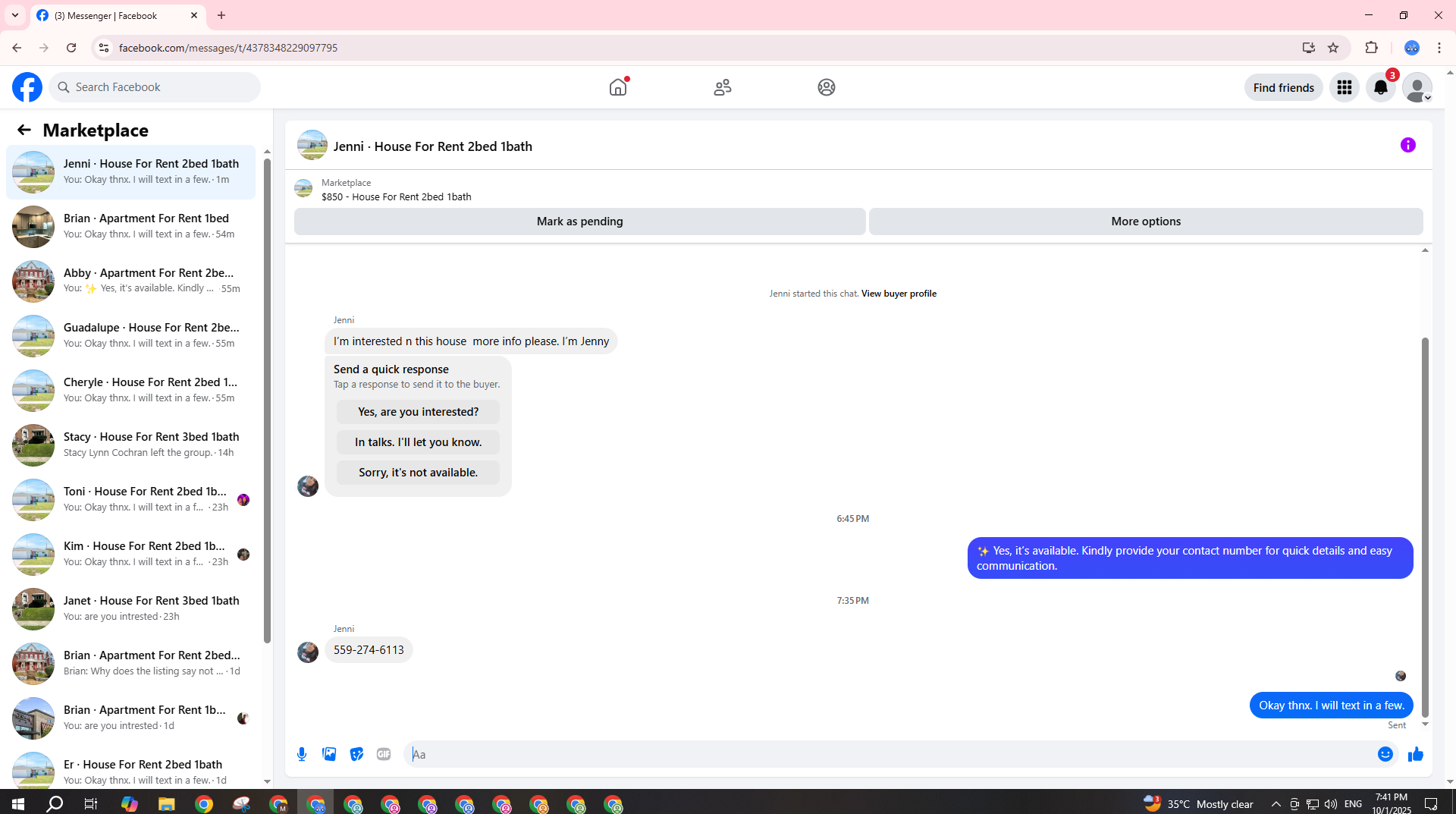The height and width of the screenshot is (814, 1456).
Task: Open the Home feed icon
Action: point(618,87)
